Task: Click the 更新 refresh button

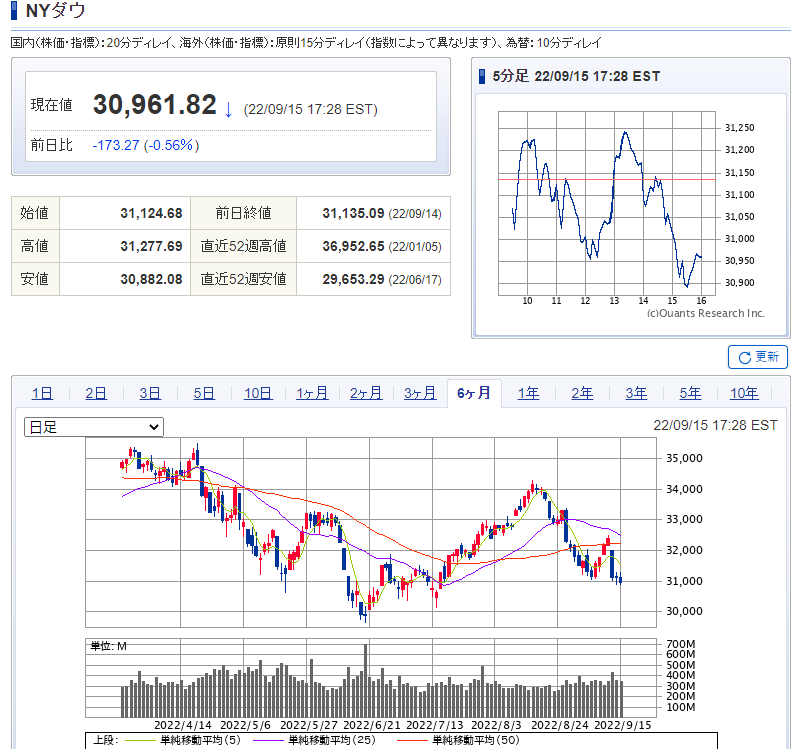Action: point(757,357)
